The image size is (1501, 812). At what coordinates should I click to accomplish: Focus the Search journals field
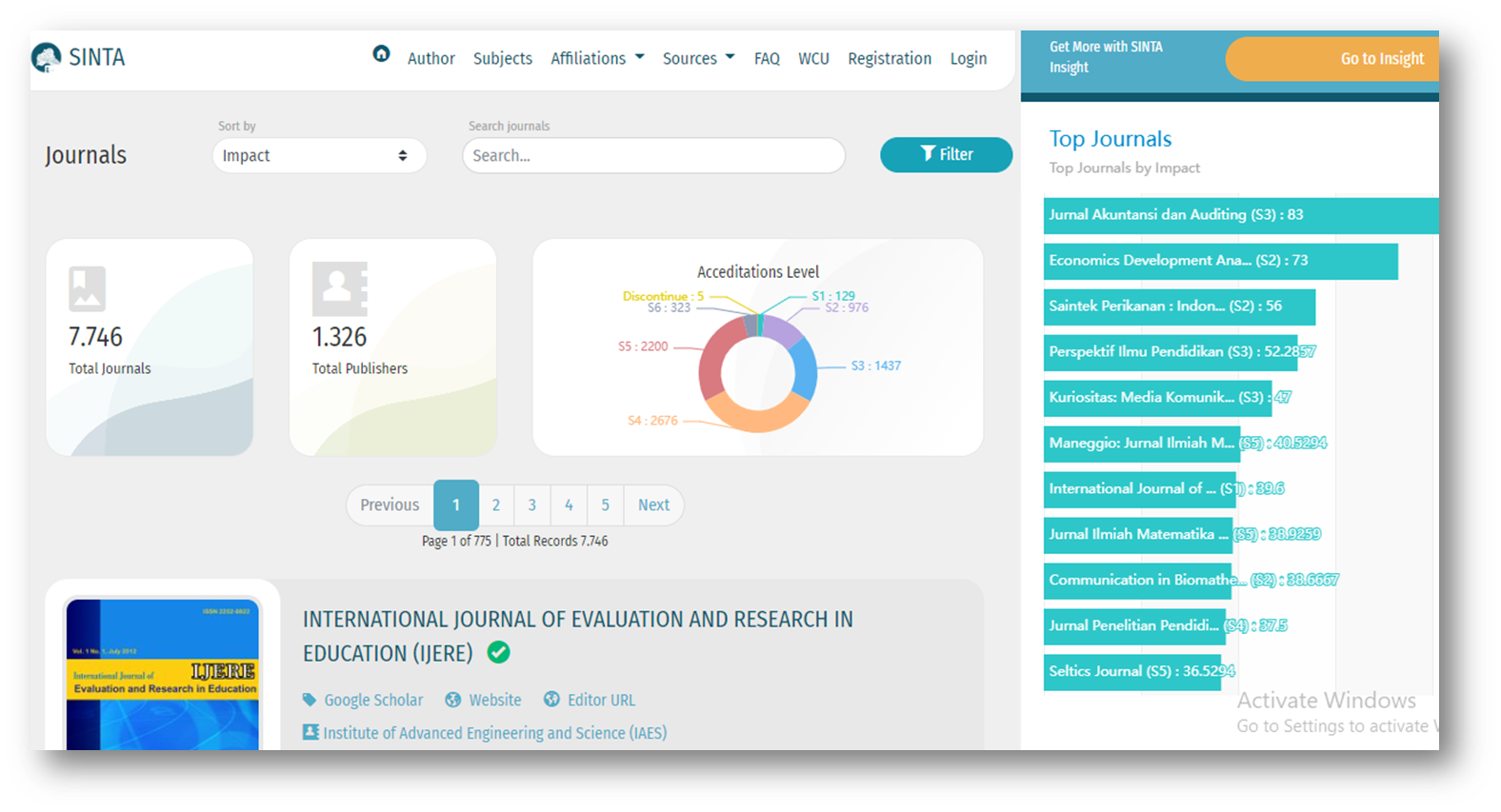click(x=653, y=155)
